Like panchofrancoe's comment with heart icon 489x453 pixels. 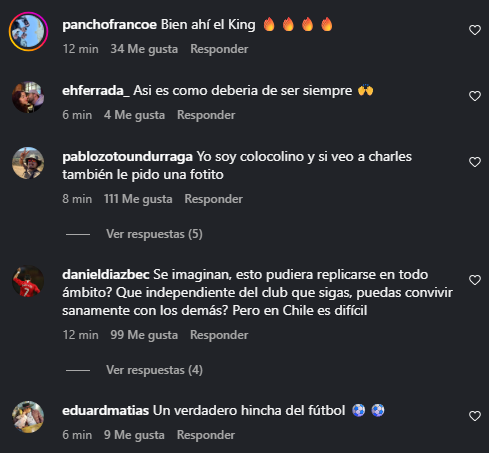click(475, 30)
